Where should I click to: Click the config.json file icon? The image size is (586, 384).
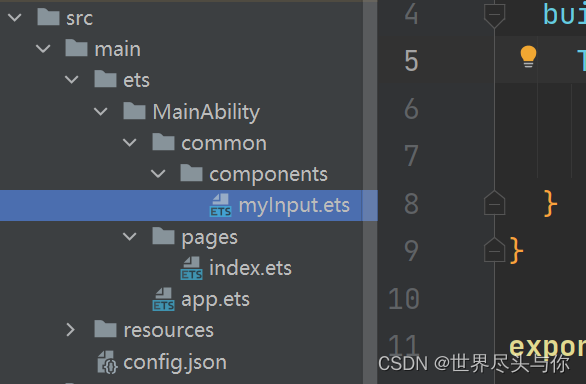tap(107, 362)
